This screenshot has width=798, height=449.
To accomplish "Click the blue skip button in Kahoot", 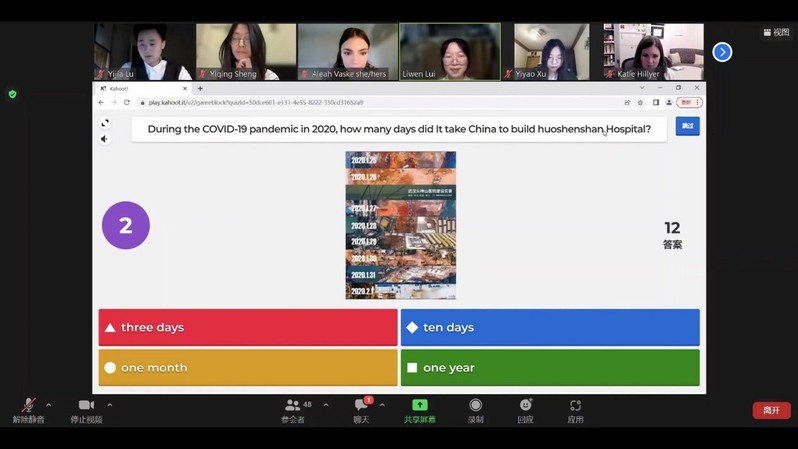I will 687,126.
